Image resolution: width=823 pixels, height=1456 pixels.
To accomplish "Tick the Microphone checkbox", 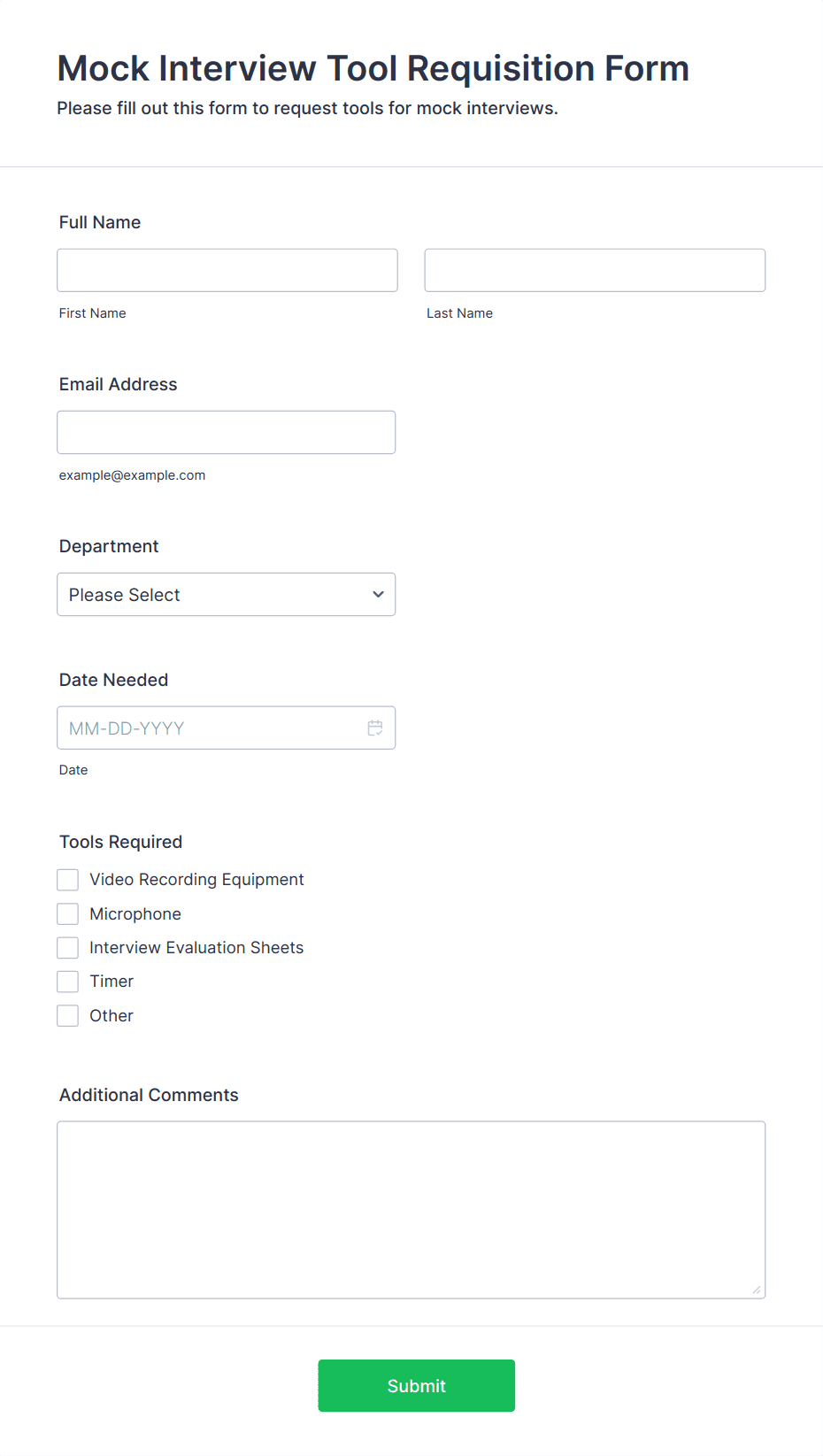I will pos(67,913).
